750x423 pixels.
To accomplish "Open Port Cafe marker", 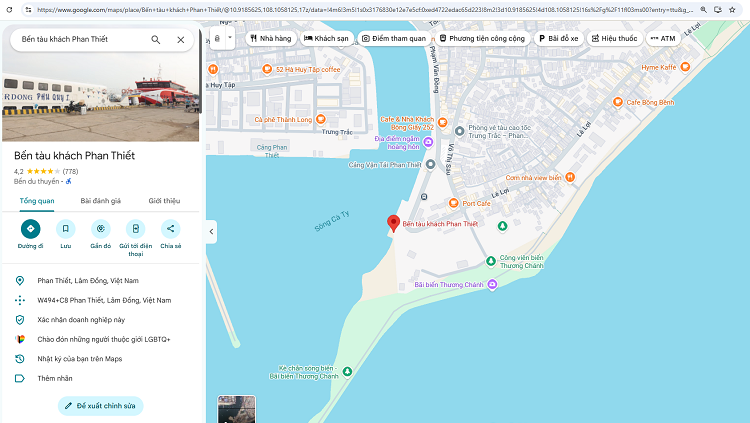I will pyautogui.click(x=453, y=203).
